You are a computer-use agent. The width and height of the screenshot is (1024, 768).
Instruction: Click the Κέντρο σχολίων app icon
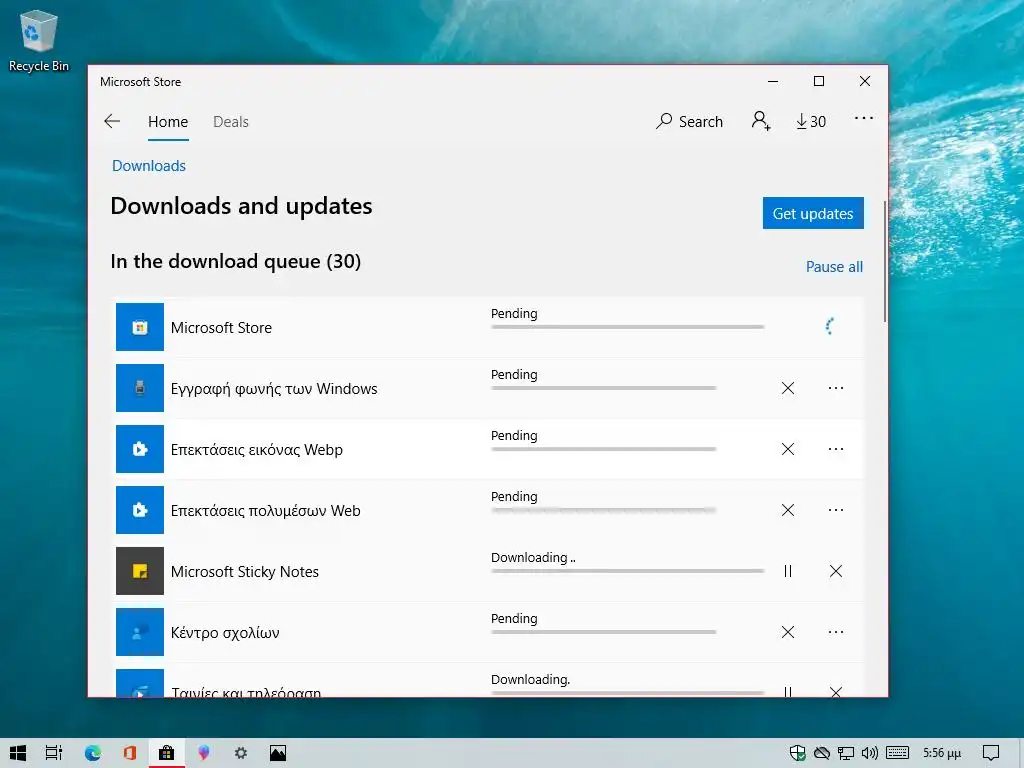(x=140, y=632)
